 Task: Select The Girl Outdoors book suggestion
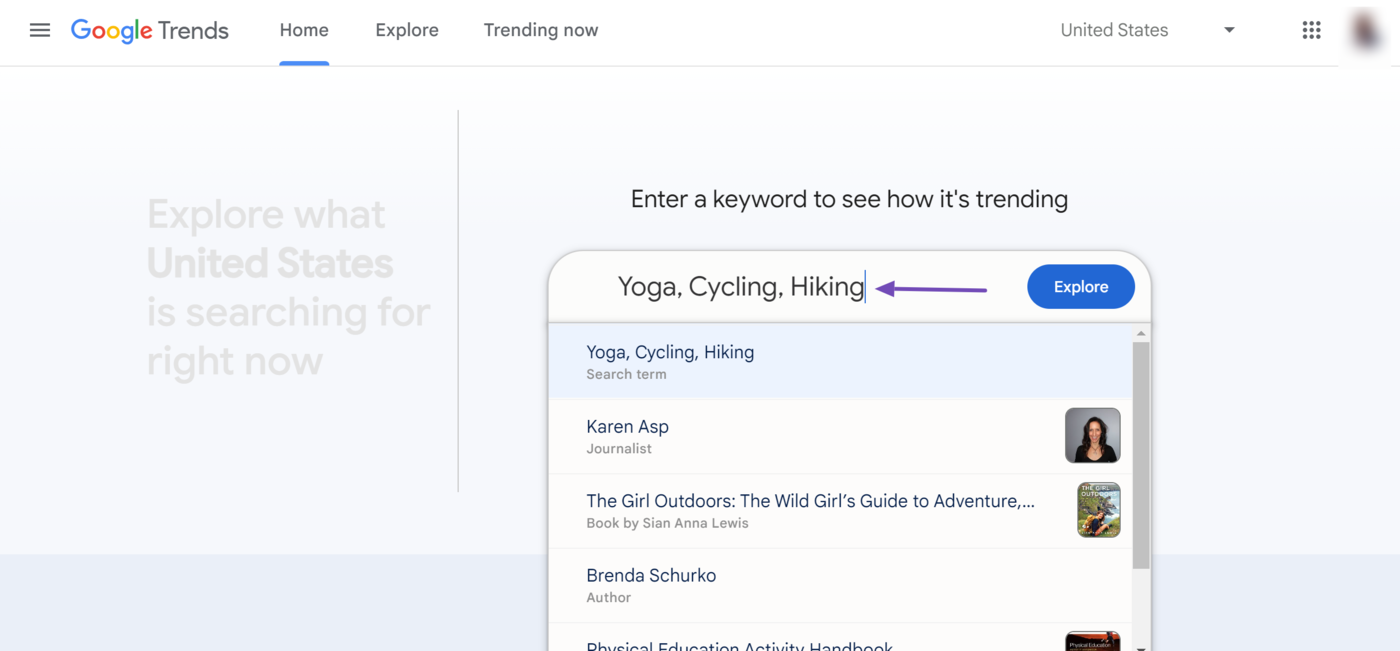pos(840,511)
